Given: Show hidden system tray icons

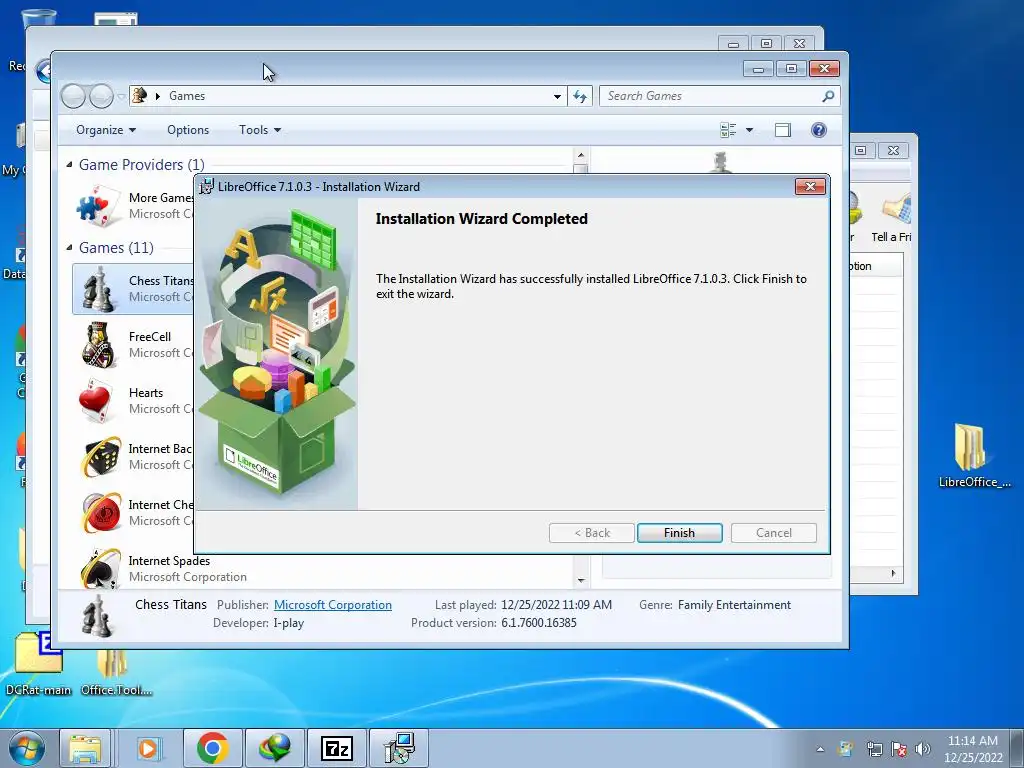Looking at the screenshot, I should coord(820,749).
